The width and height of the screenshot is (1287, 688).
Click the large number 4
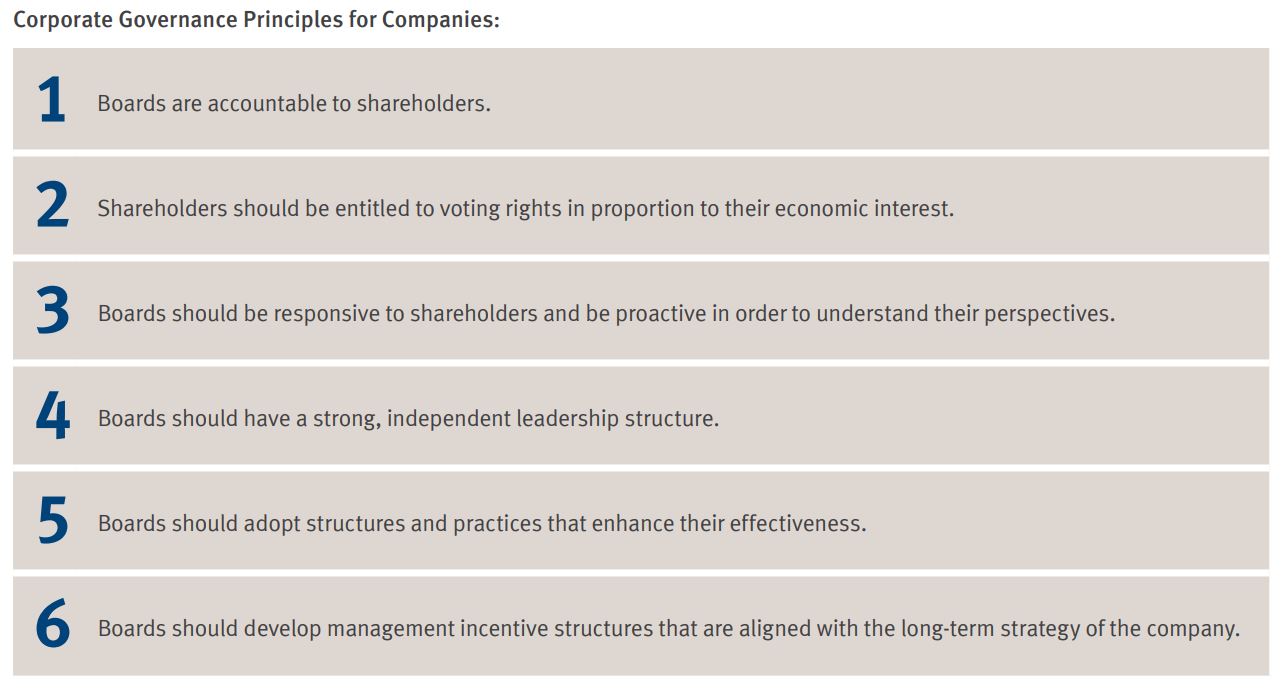(x=53, y=416)
